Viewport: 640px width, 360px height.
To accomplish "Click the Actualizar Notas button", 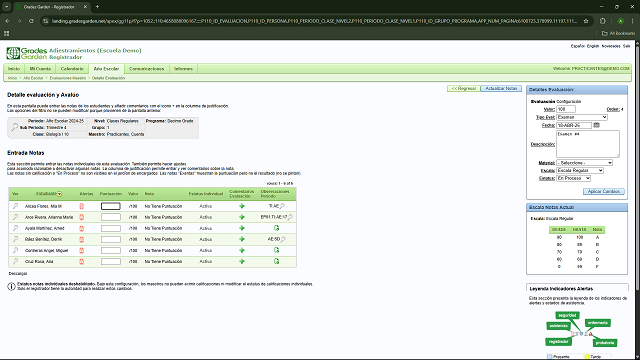I will [x=501, y=89].
